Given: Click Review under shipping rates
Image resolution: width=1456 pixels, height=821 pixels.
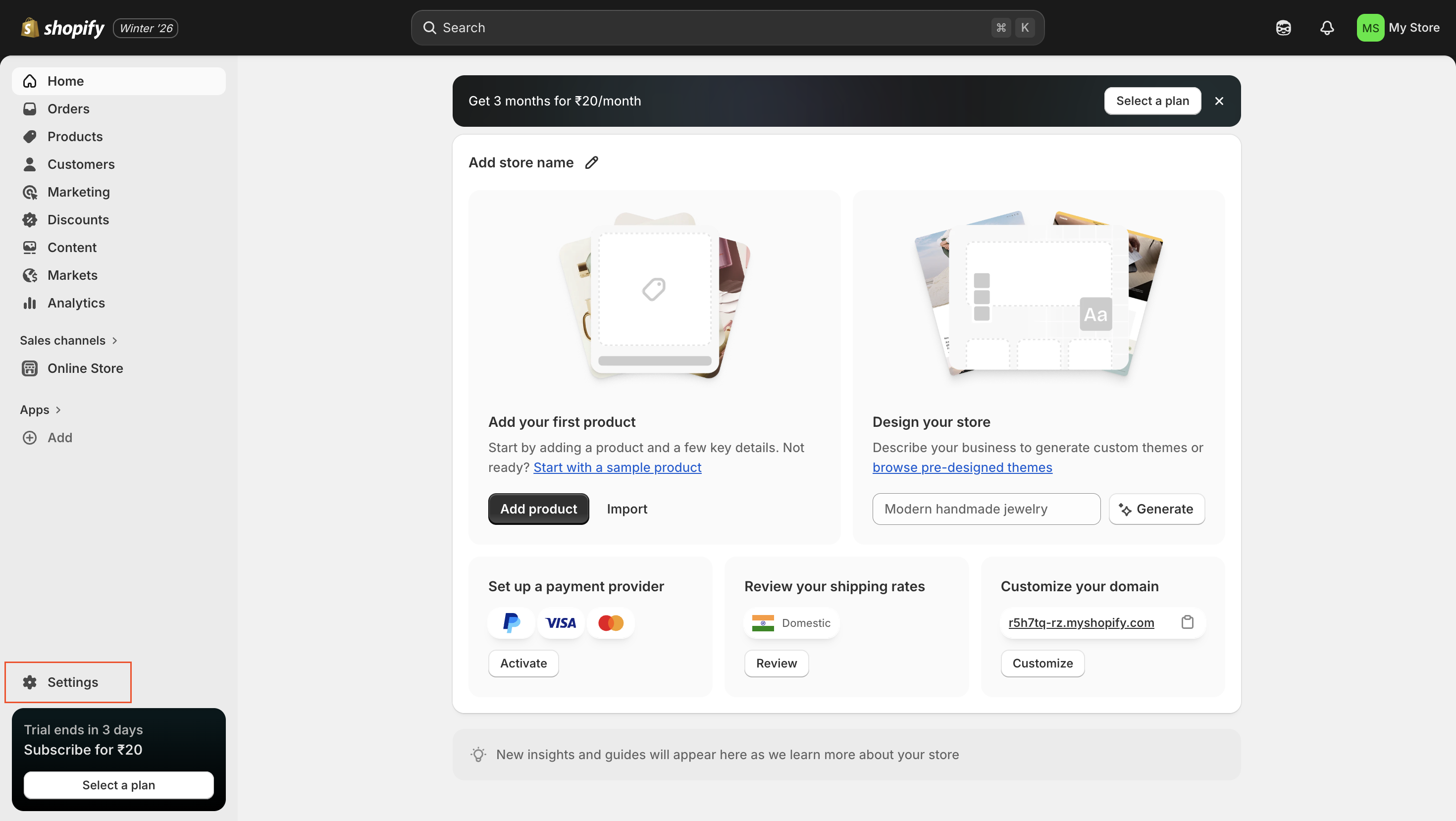Looking at the screenshot, I should pyautogui.click(x=776, y=663).
